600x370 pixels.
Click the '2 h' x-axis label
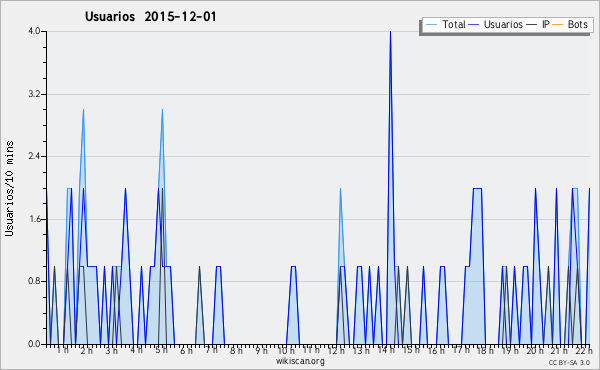(86, 350)
